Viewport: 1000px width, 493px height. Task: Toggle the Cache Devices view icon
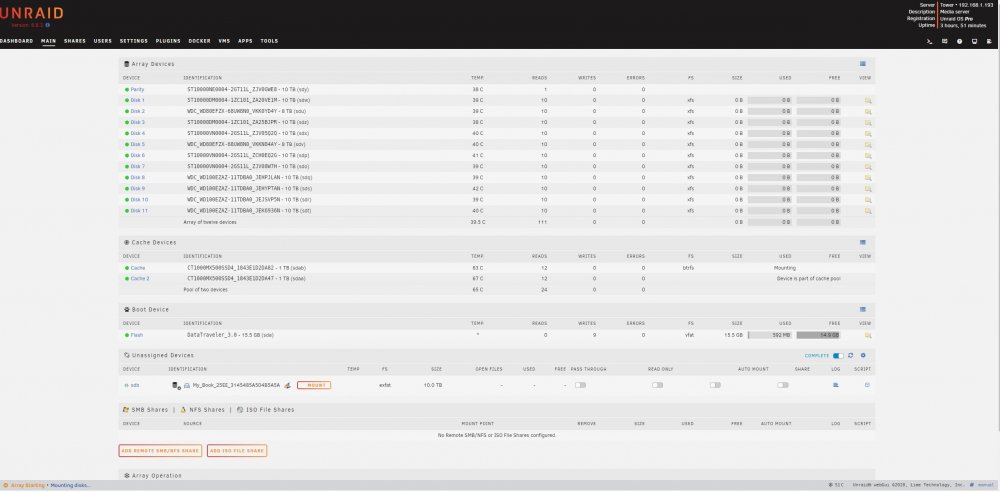pos(862,242)
